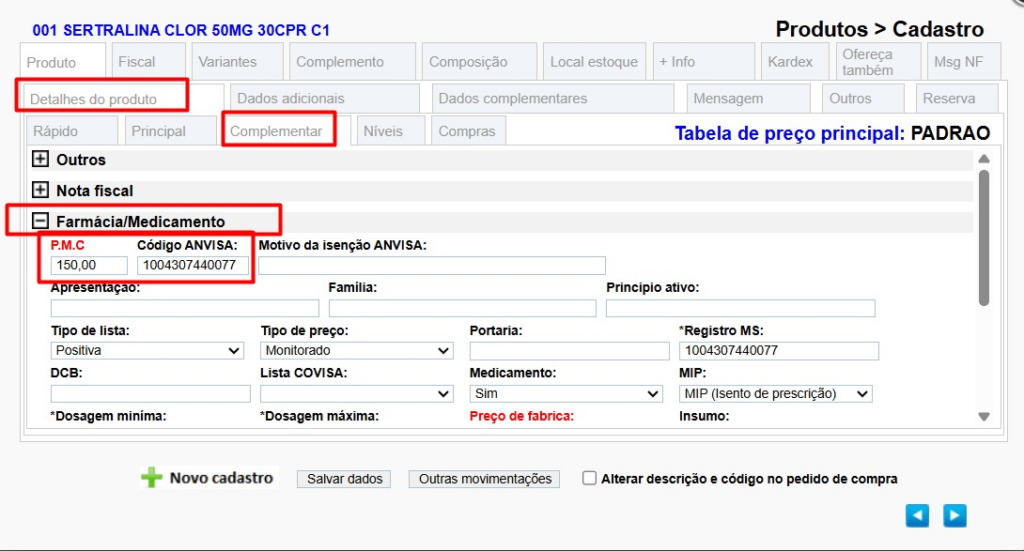Click the DCB input field
Viewport: 1024px width, 551px height.
click(151, 394)
